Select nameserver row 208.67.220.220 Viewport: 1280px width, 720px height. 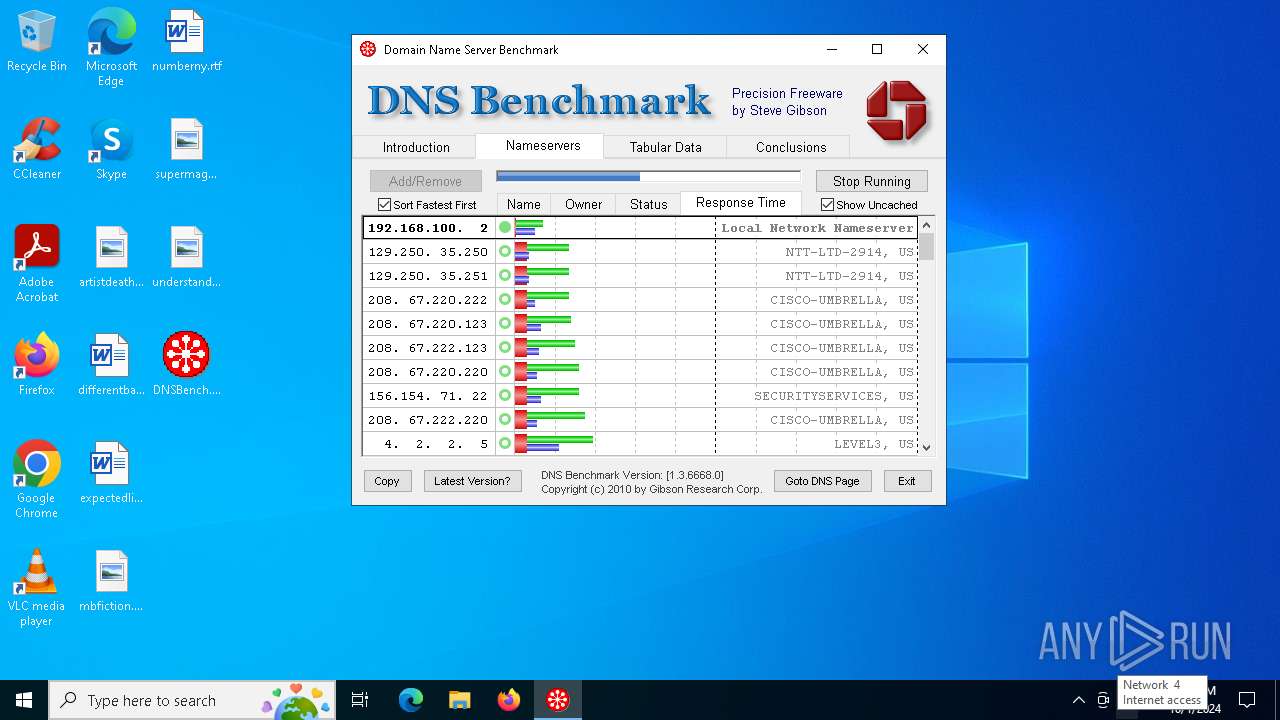(640, 372)
